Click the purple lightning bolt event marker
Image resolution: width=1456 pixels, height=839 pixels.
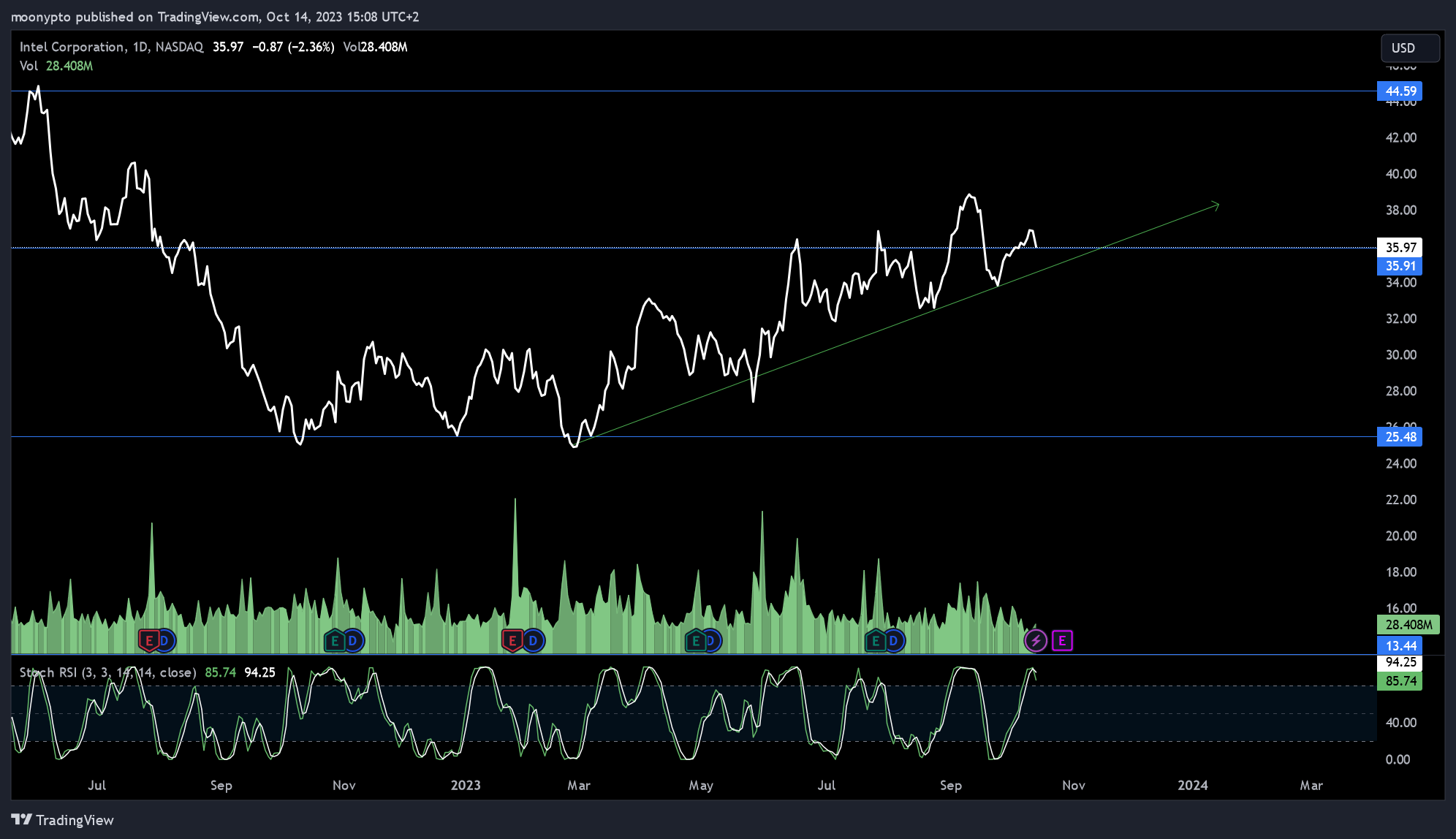pos(1036,641)
